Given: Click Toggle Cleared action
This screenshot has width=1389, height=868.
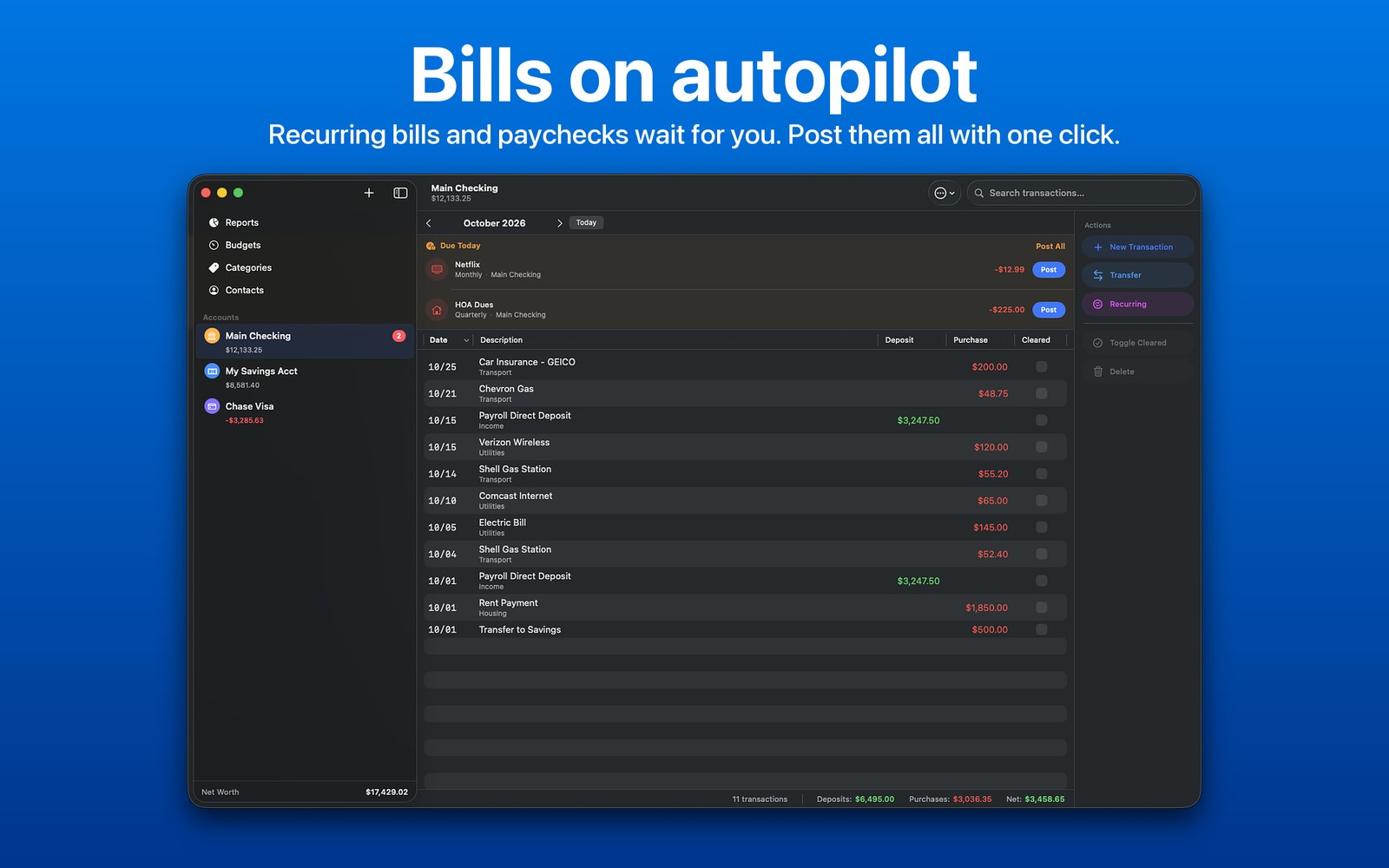Looking at the screenshot, I should (1137, 343).
